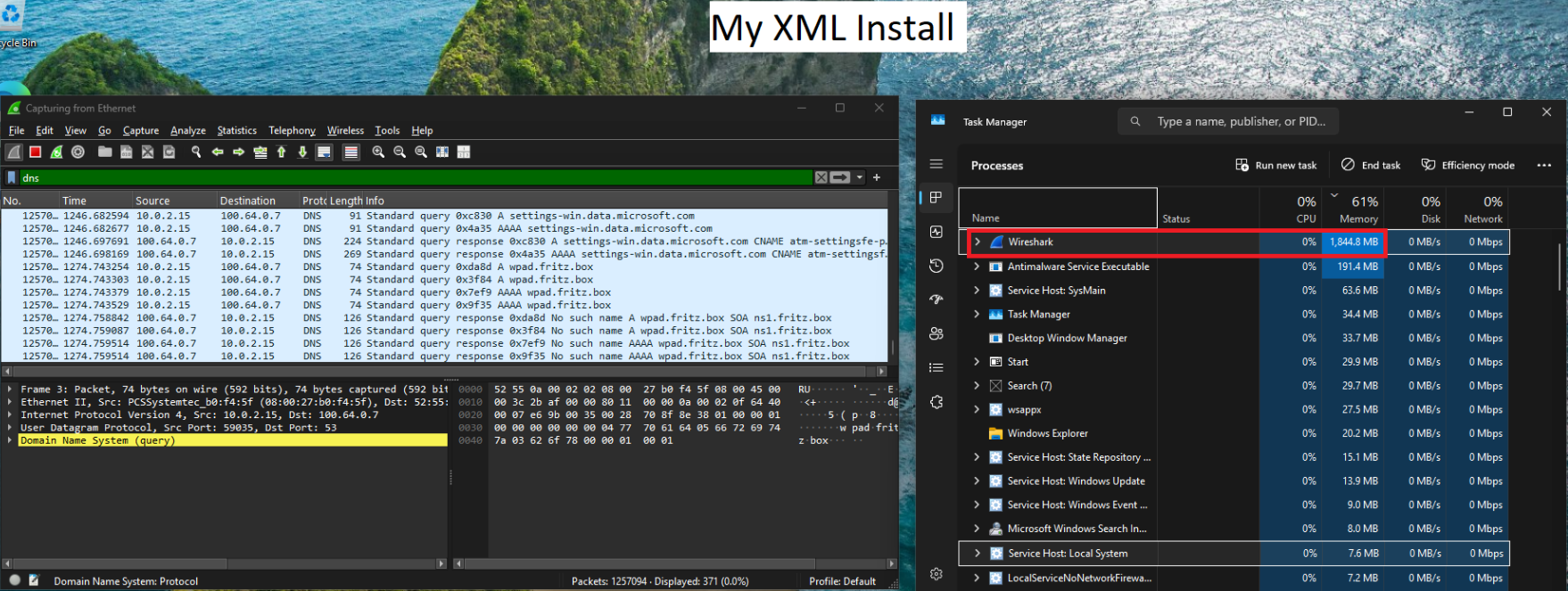Open the display filter history dropdown
1568x591 pixels.
pyautogui.click(x=860, y=177)
